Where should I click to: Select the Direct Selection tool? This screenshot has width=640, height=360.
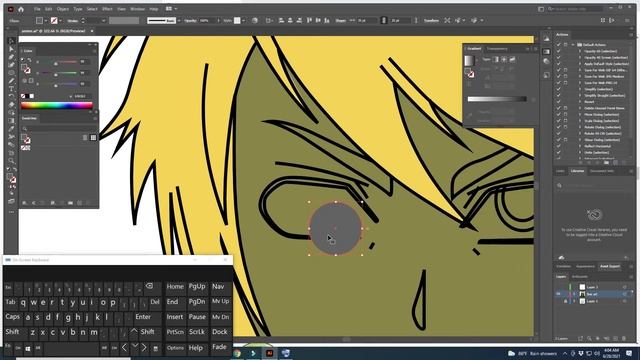[11, 49]
